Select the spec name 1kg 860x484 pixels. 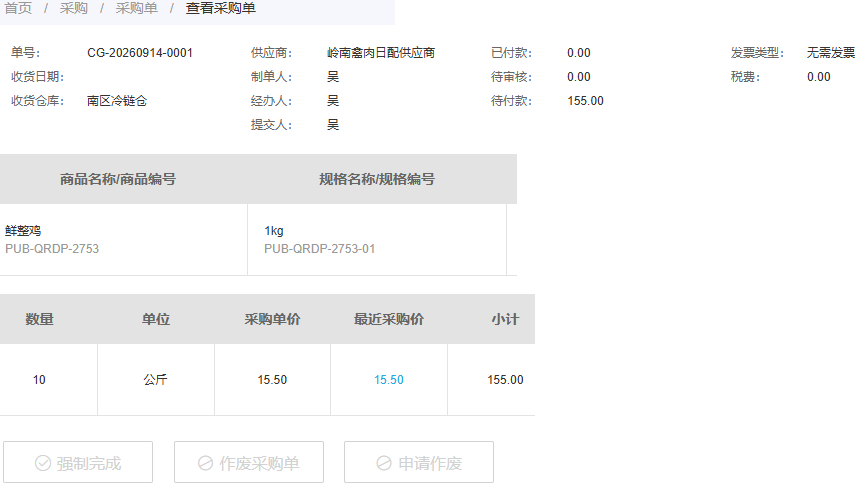coord(274,231)
